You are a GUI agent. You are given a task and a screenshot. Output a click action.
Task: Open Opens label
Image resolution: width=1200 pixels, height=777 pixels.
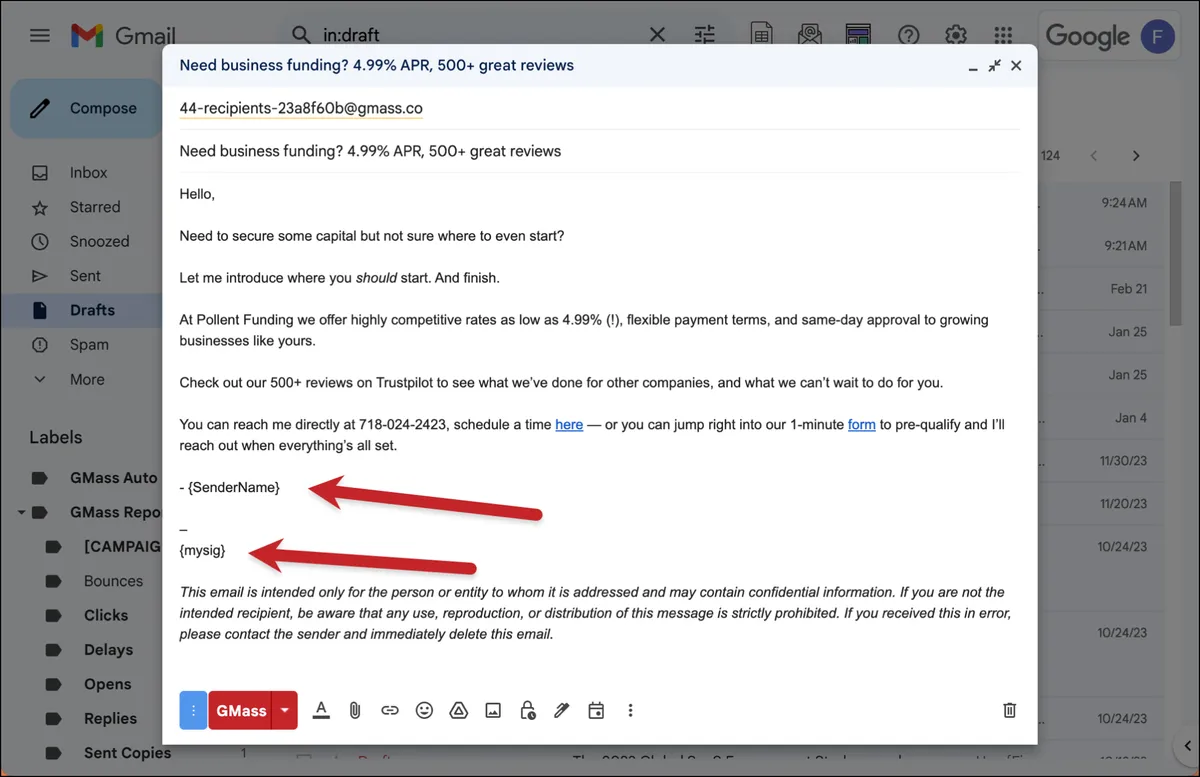(107, 684)
